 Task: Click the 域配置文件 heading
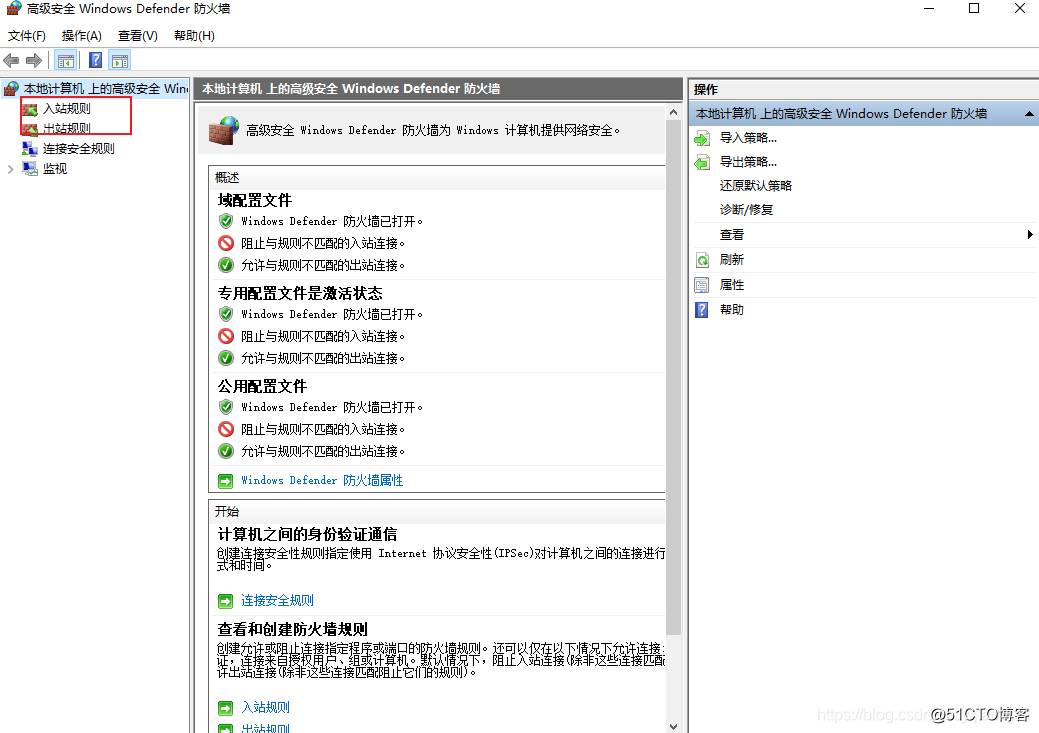coord(254,201)
